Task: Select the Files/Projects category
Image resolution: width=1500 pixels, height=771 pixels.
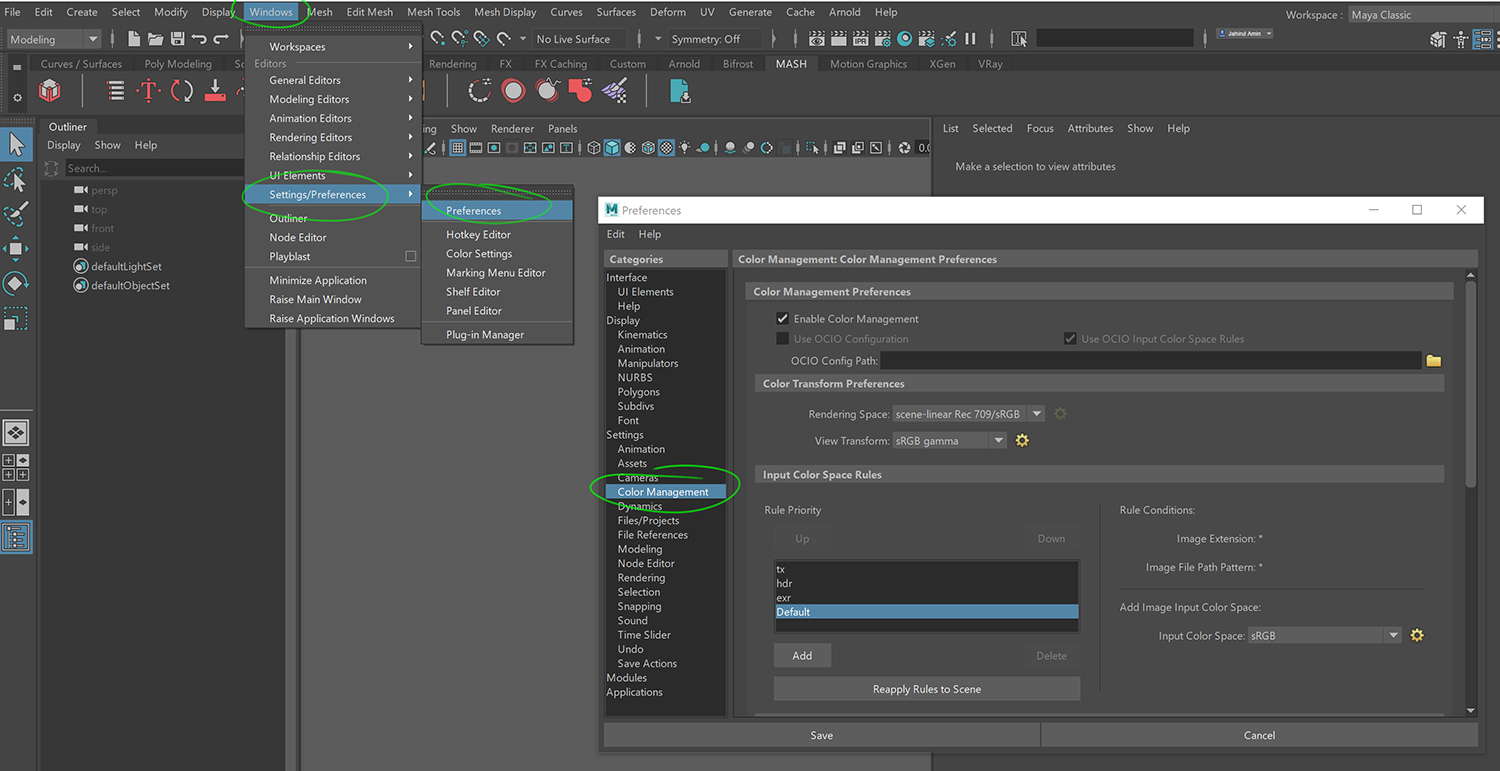Action: 648,521
